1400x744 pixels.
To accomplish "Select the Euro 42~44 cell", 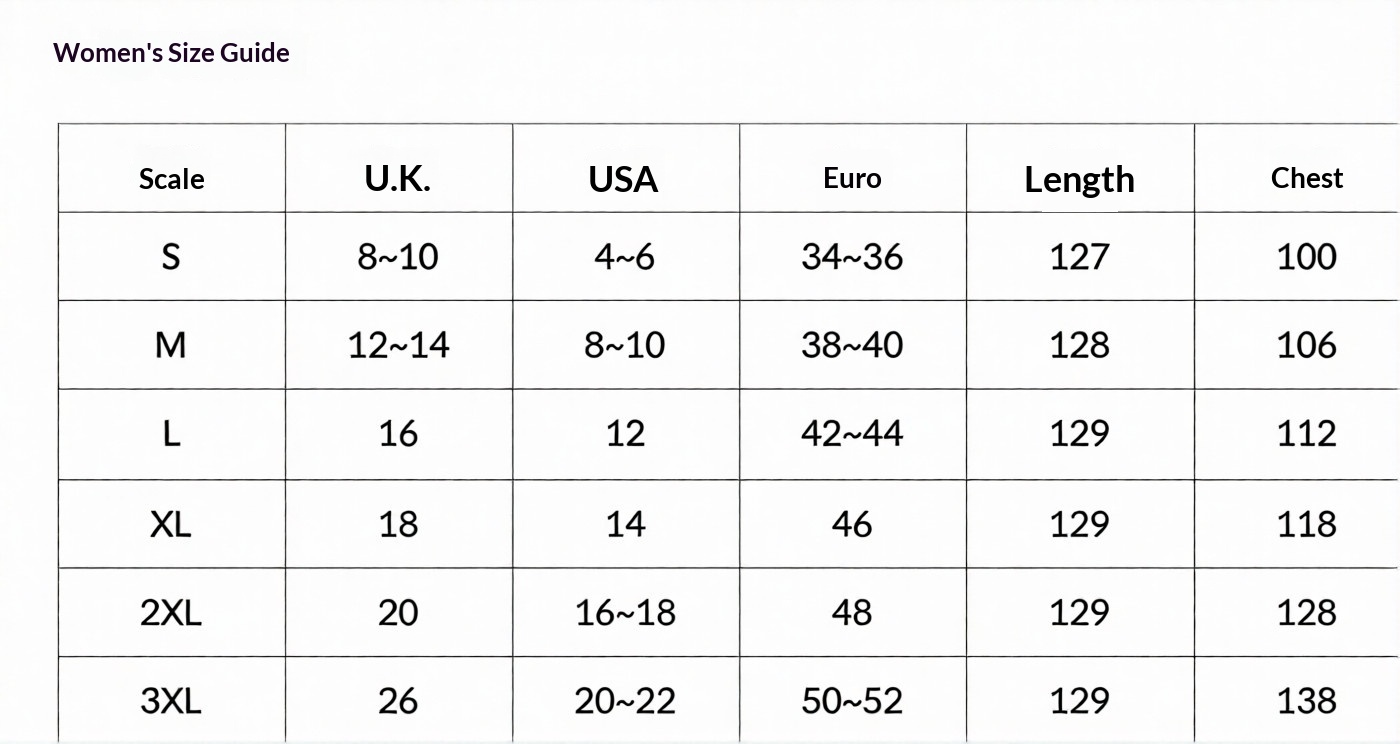I will (852, 434).
